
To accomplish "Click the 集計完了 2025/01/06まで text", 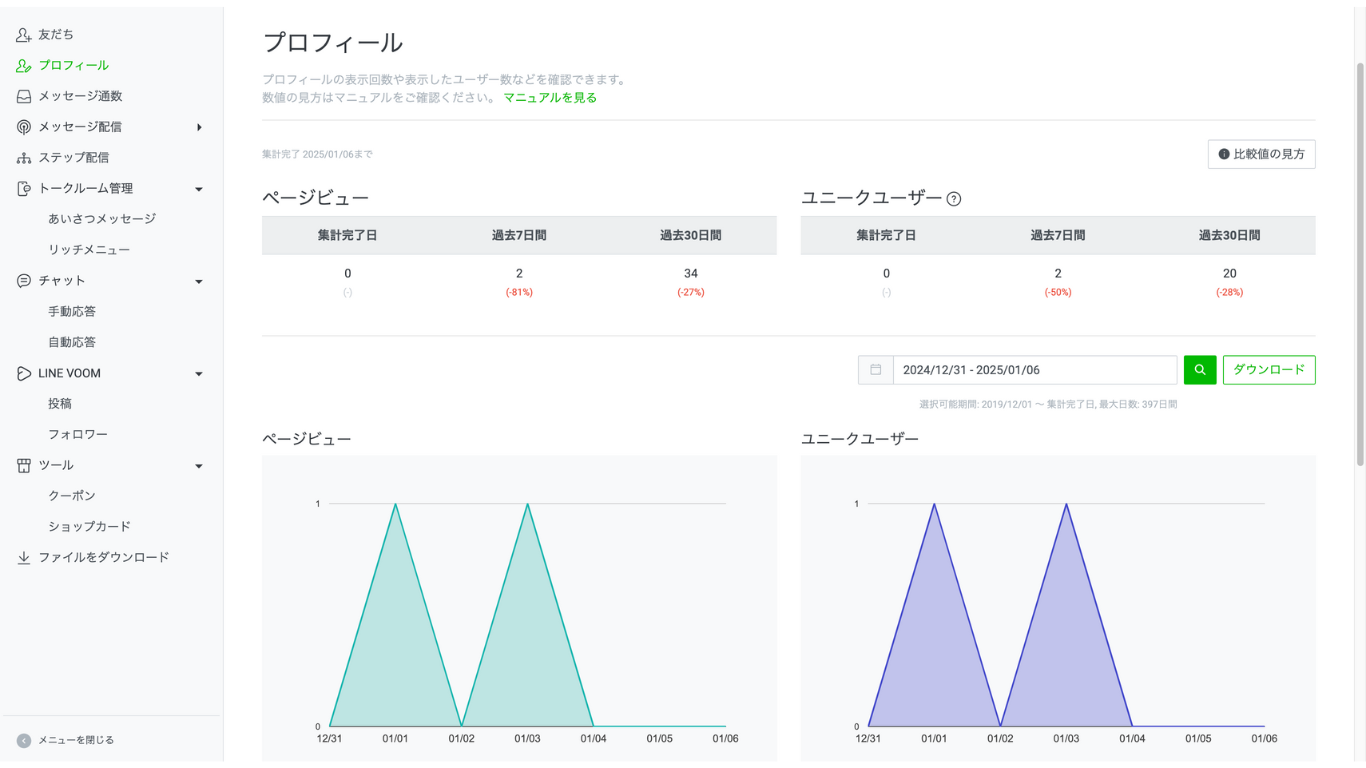I will (x=317, y=155).
